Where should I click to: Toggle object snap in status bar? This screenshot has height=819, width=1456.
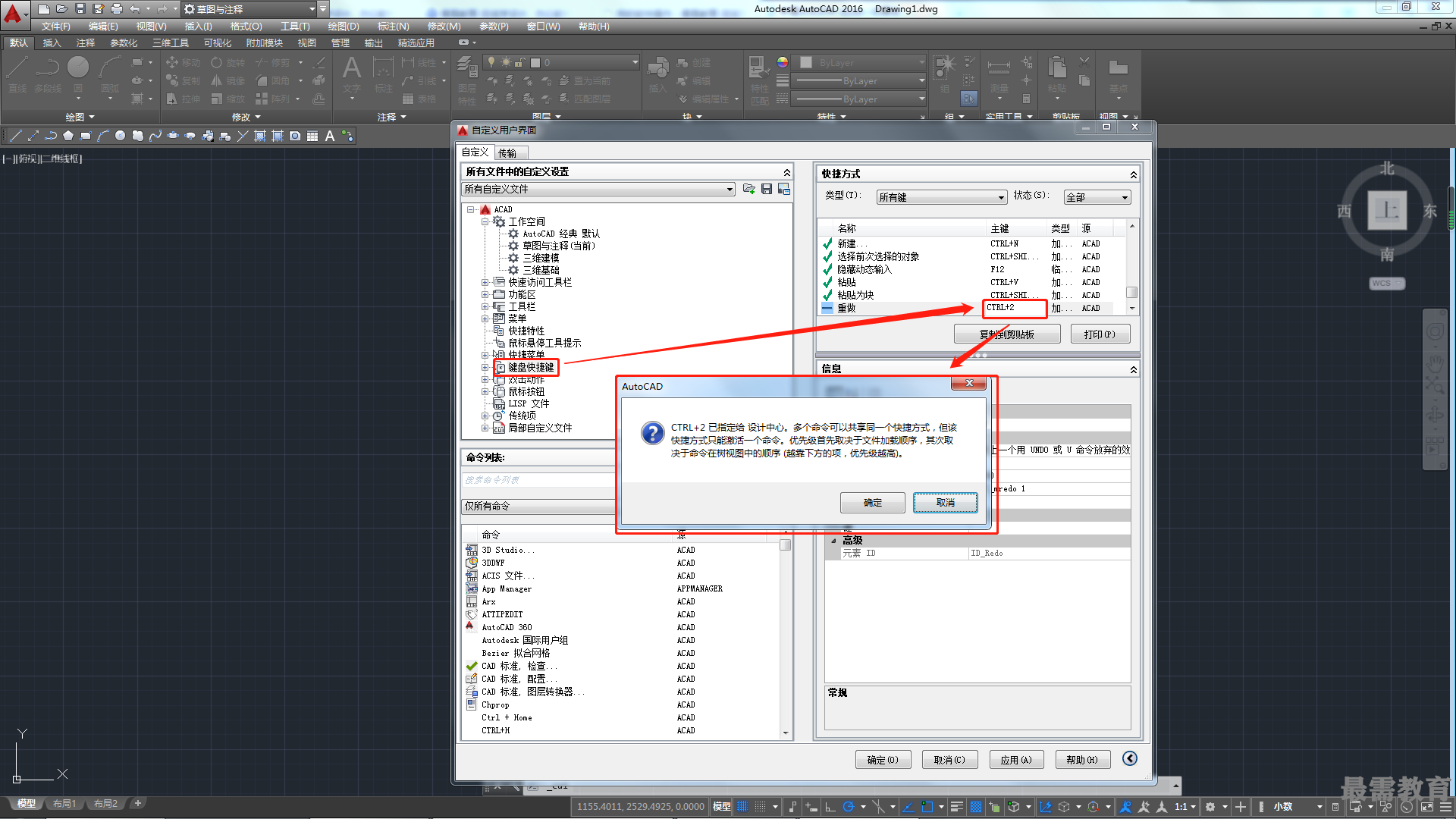pyautogui.click(x=927, y=807)
